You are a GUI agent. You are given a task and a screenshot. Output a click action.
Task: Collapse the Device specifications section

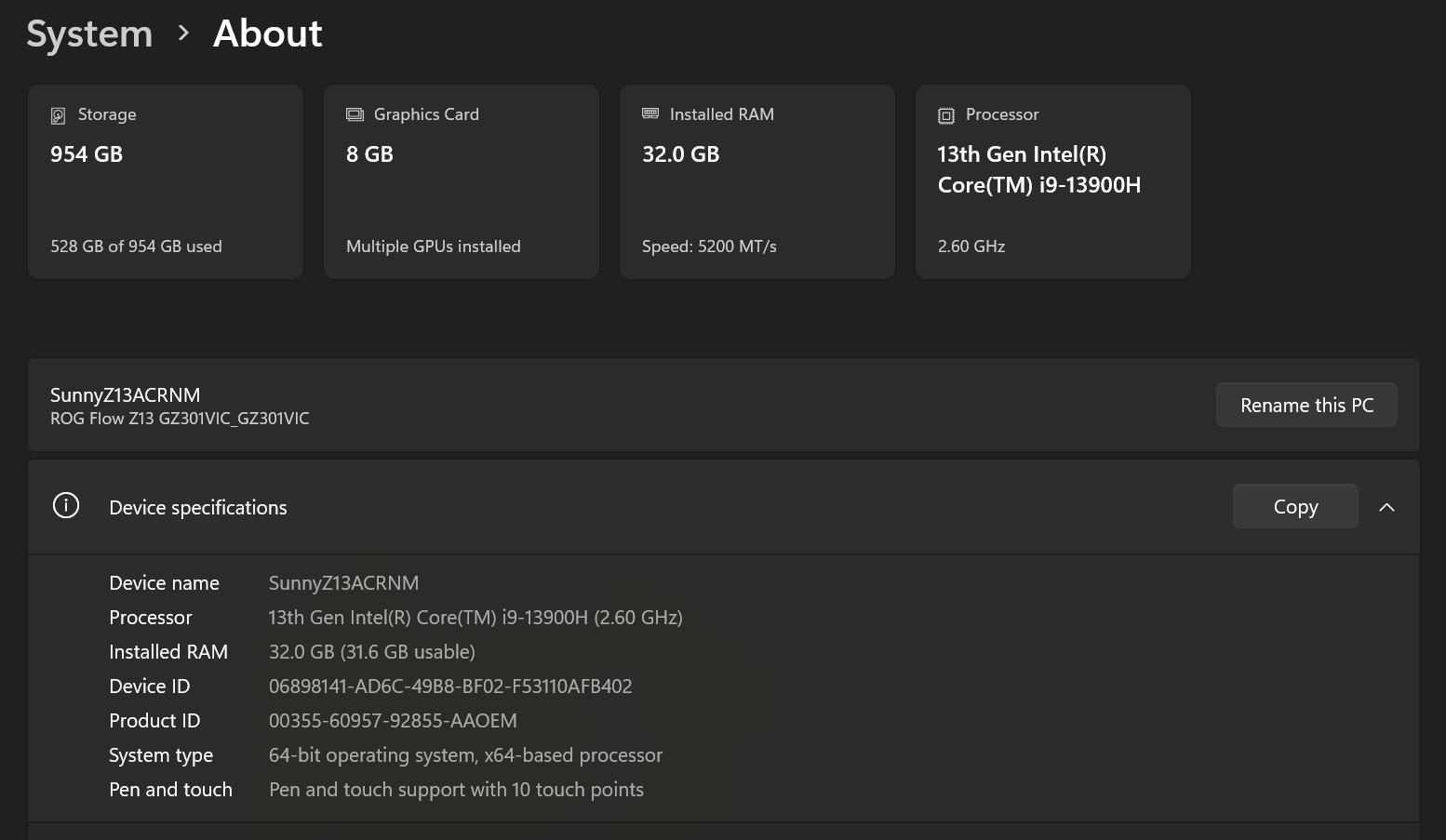click(x=1386, y=507)
